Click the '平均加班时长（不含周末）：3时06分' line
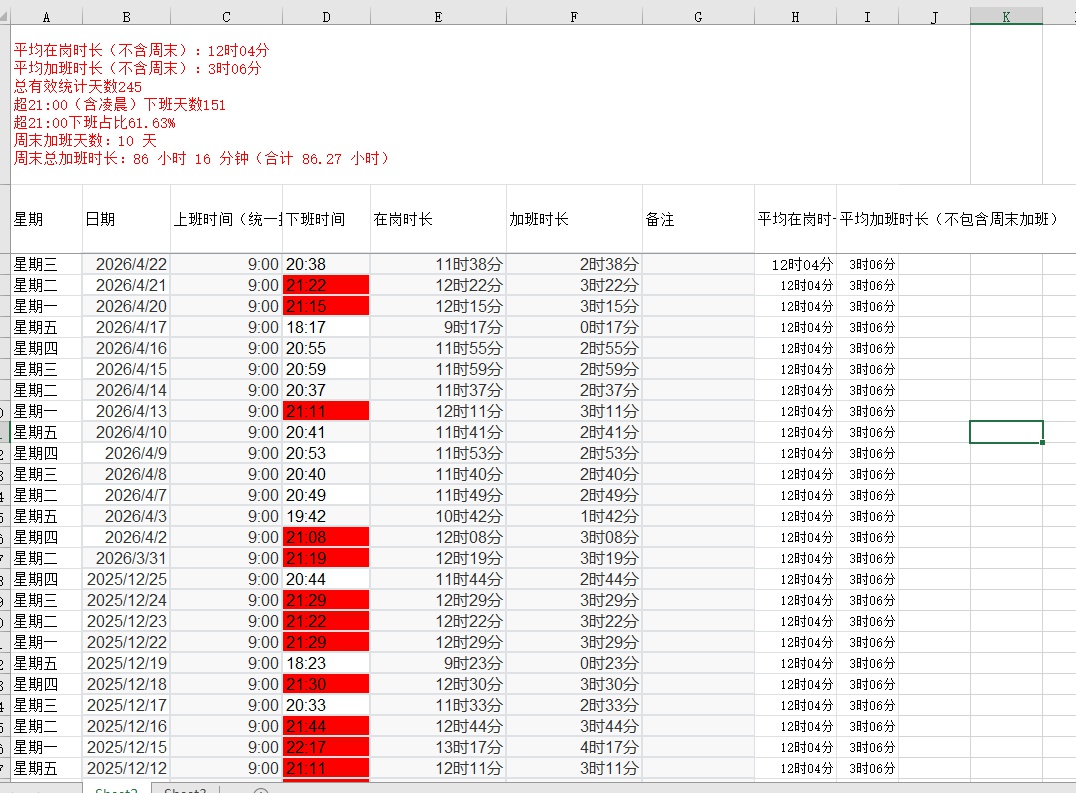Viewport: 1076px width, 793px height. pos(137,68)
